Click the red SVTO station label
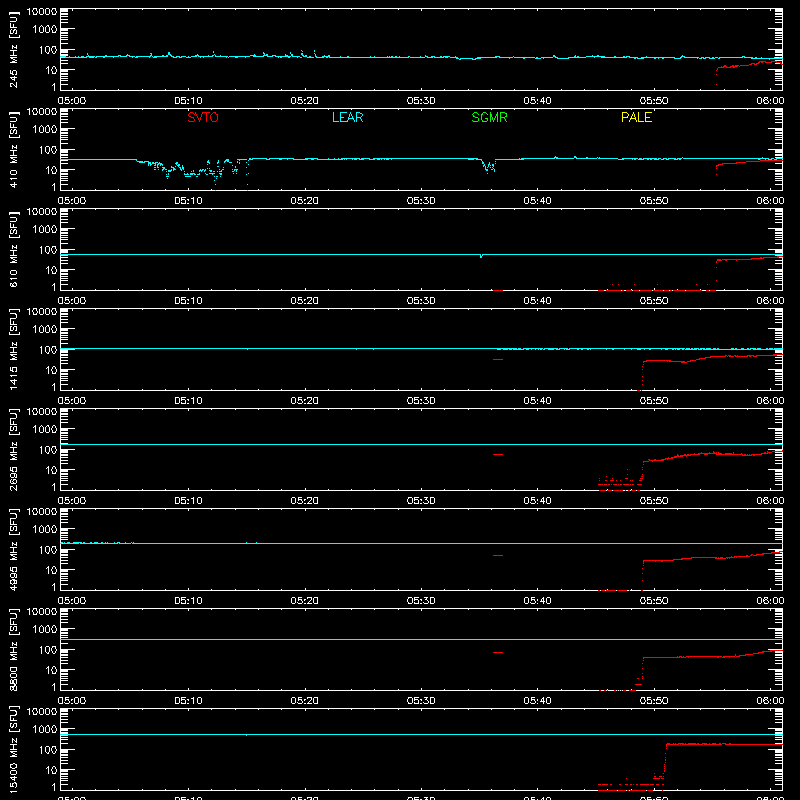800x800 pixels. click(203, 117)
